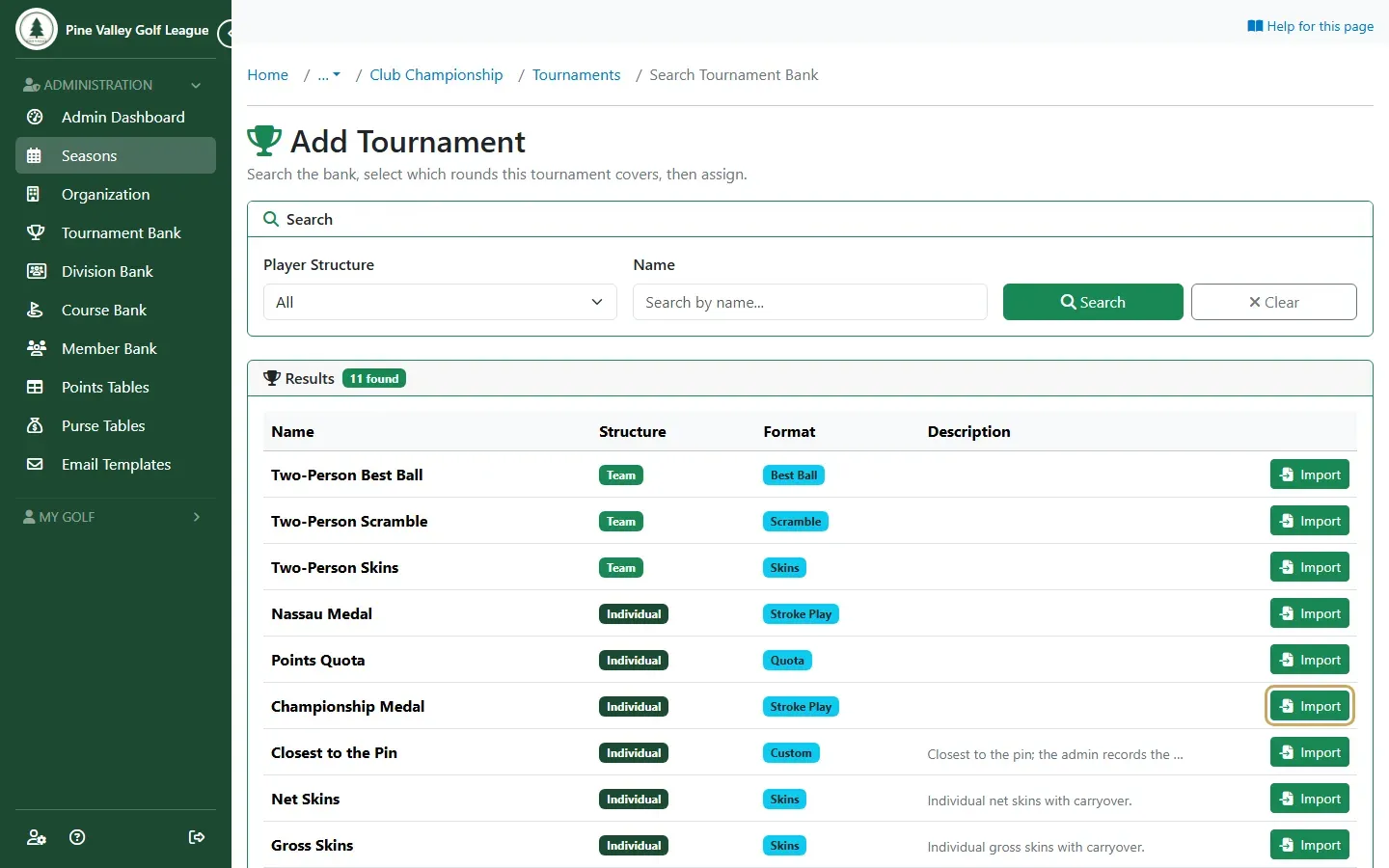The image size is (1389, 868).
Task: Open Division Bank sidebar entry
Action: (116, 271)
